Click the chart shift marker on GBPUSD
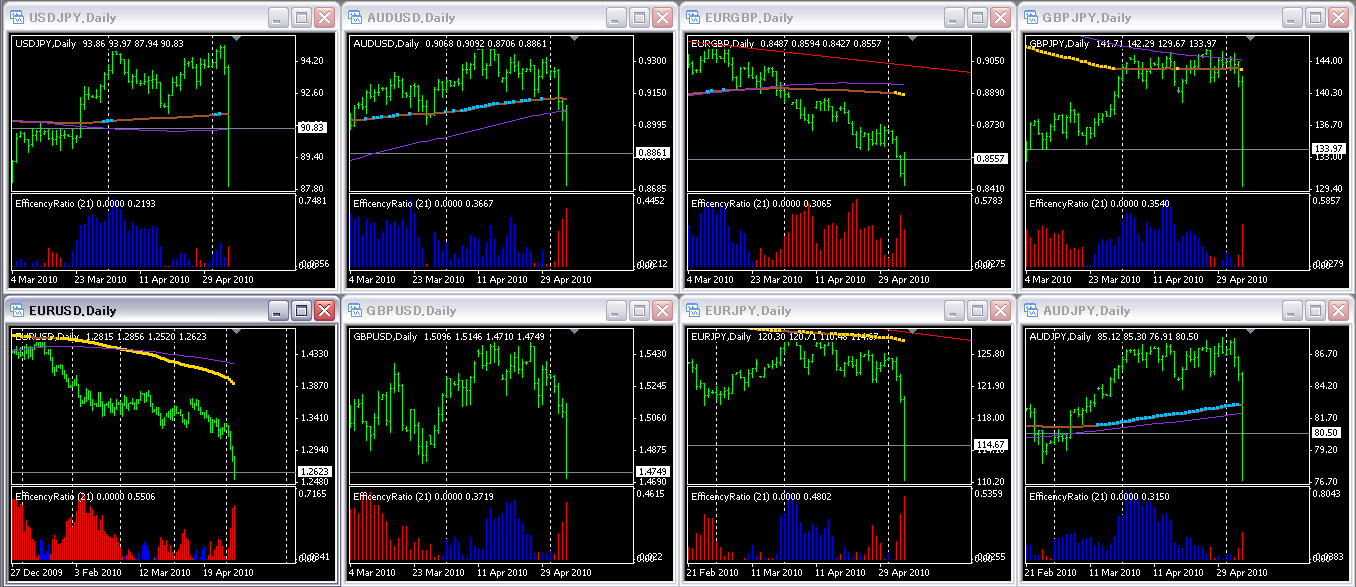The width and height of the screenshot is (1356, 587). tap(573, 331)
